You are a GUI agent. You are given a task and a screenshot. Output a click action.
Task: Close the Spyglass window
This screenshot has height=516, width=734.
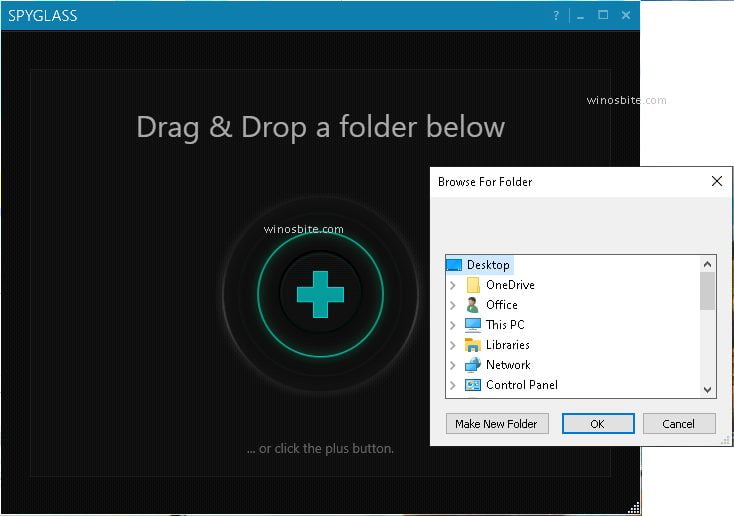click(626, 15)
